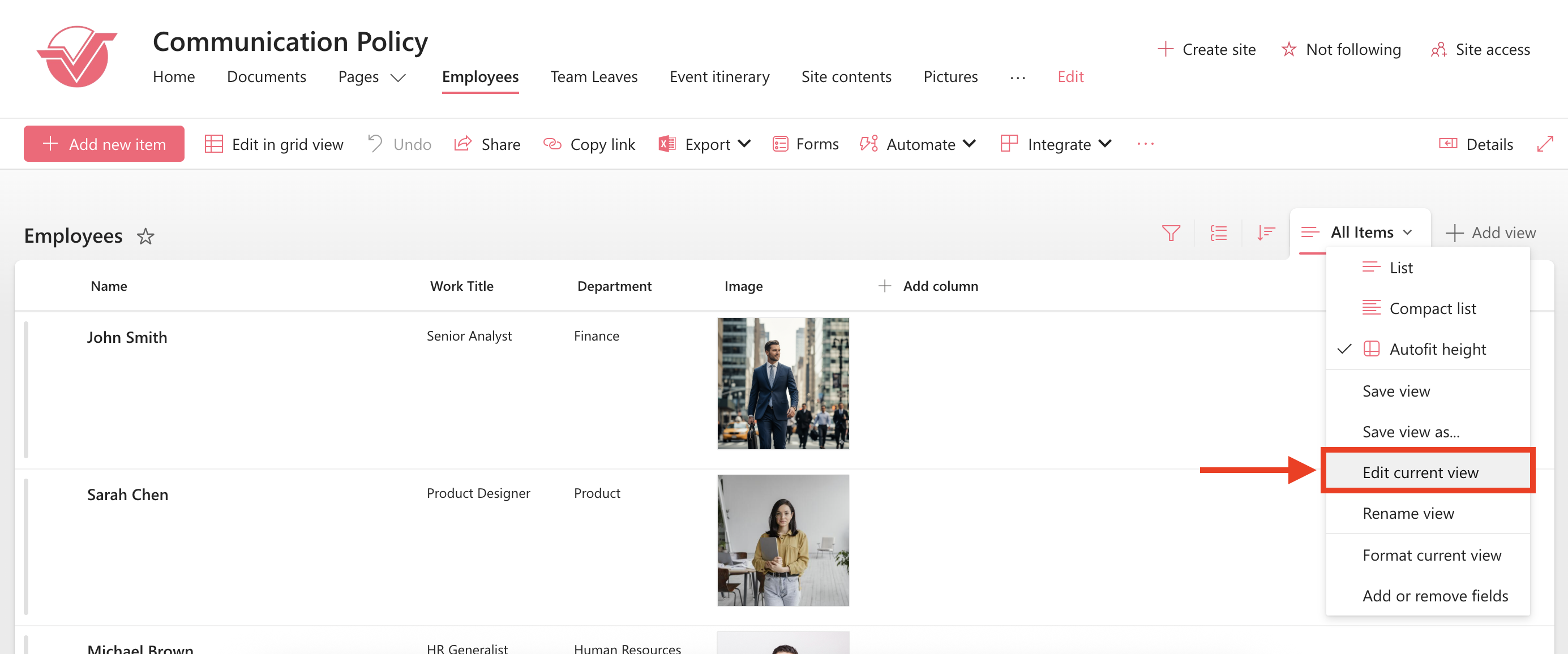
Task: Favorite the Employees list with star icon
Action: (145, 236)
